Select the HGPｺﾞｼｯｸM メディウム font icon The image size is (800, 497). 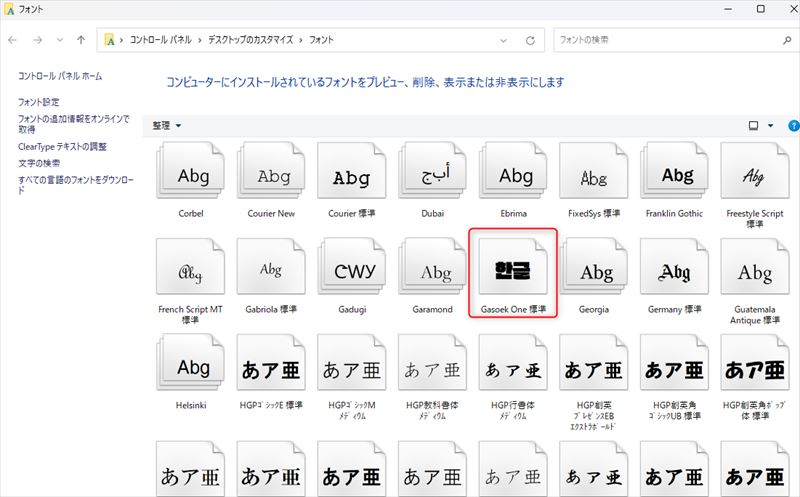[x=352, y=362]
